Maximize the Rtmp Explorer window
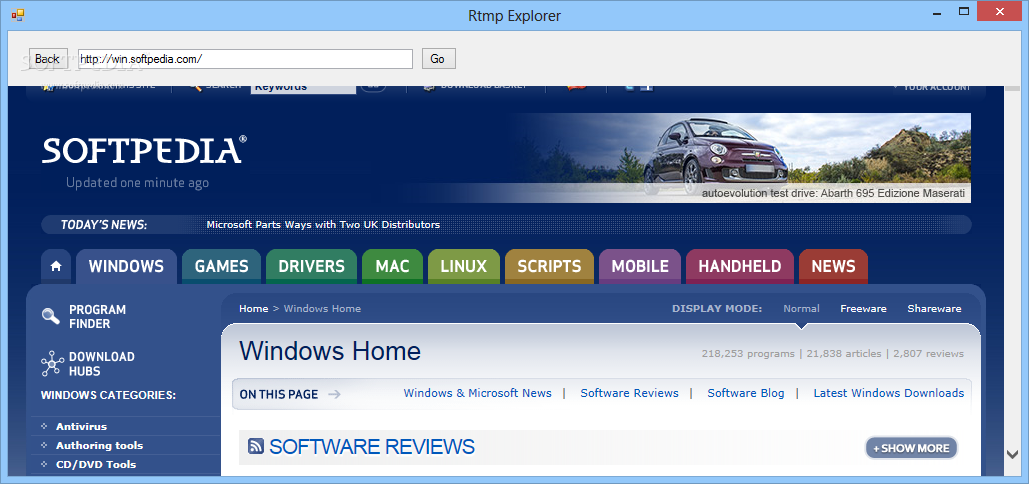 pyautogui.click(x=963, y=11)
